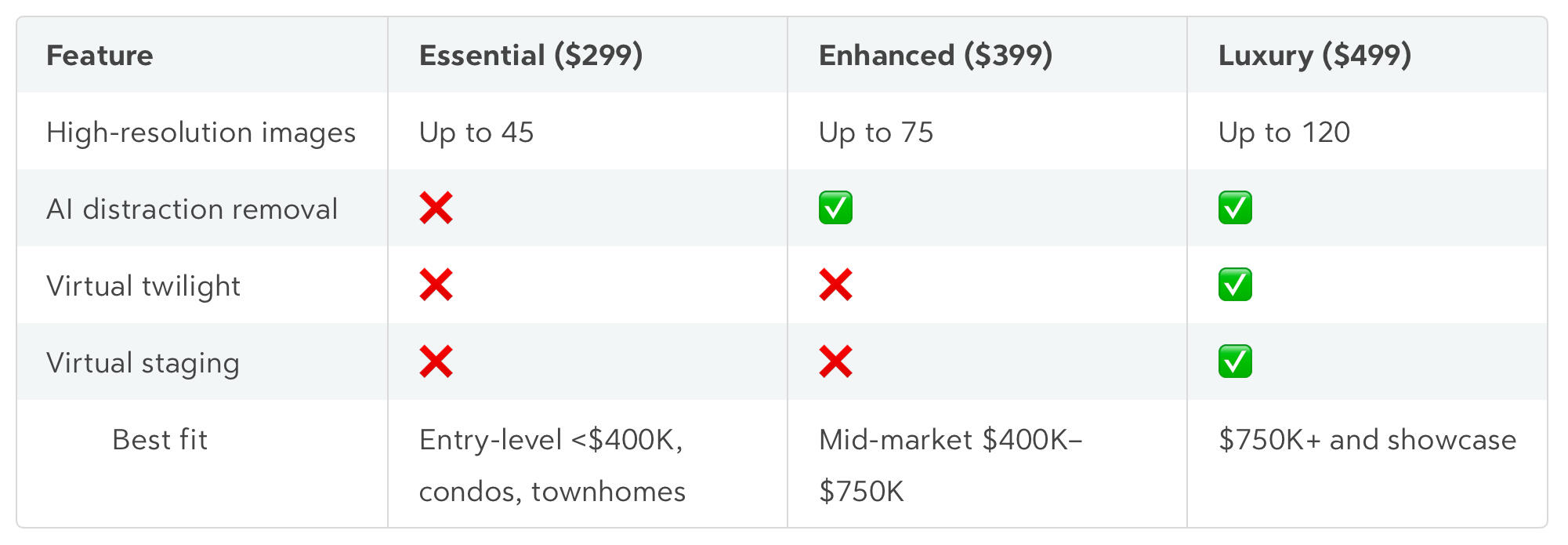Viewport: 1568px width, 545px height.
Task: Click the green check for Enhanced AI distraction removal
Action: click(x=835, y=209)
